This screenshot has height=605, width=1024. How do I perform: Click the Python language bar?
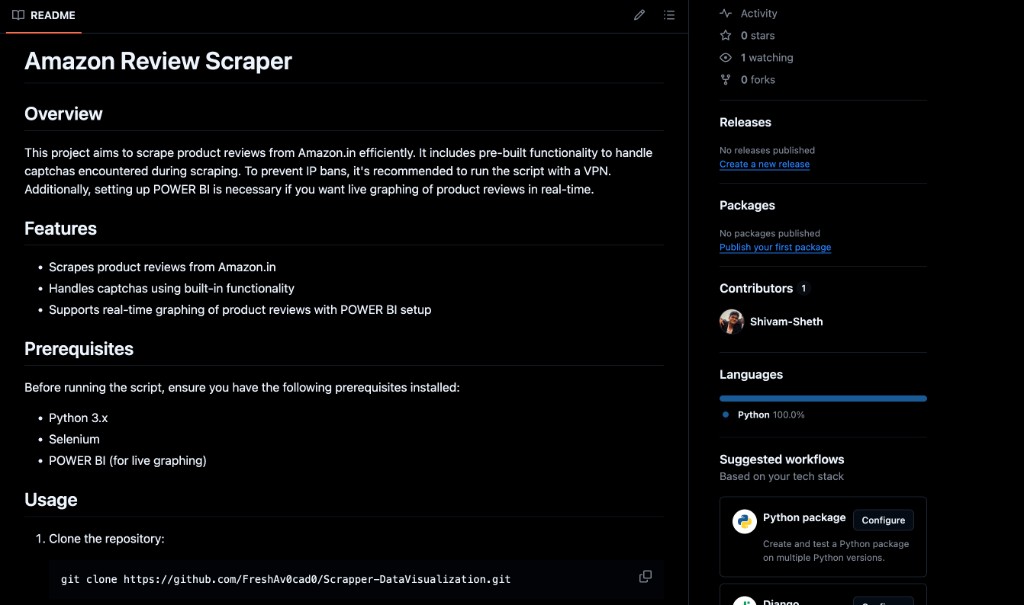pos(823,399)
